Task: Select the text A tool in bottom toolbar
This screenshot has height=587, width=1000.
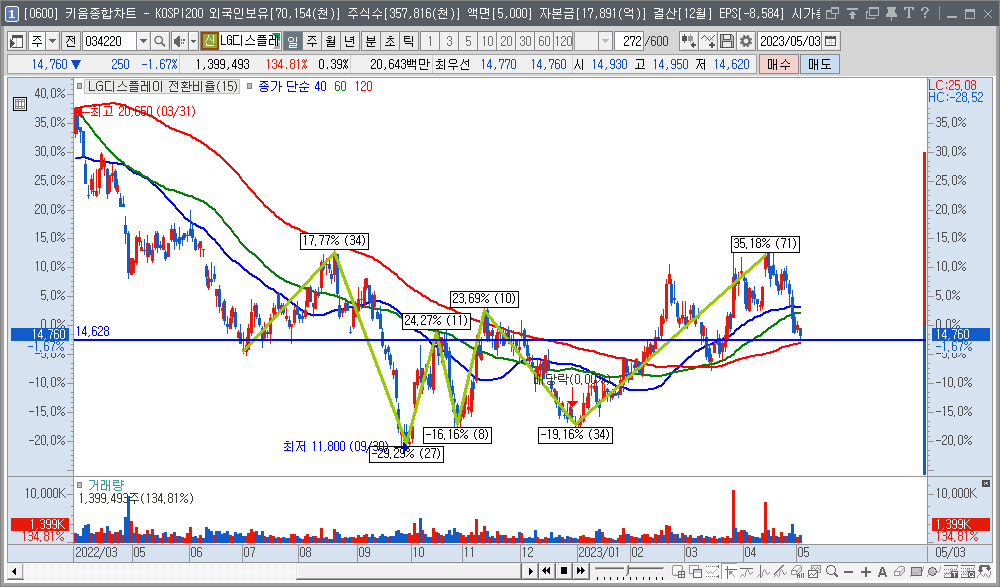Action: 882,572
